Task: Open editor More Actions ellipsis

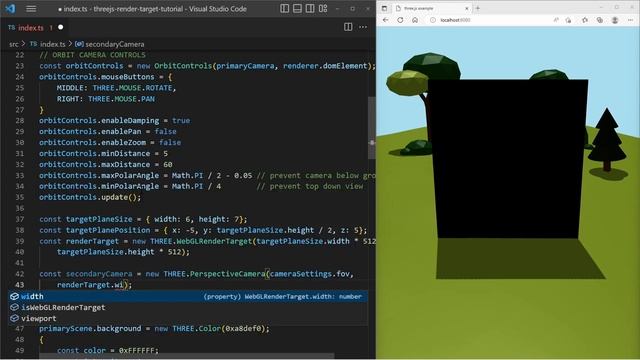Action: (363, 27)
